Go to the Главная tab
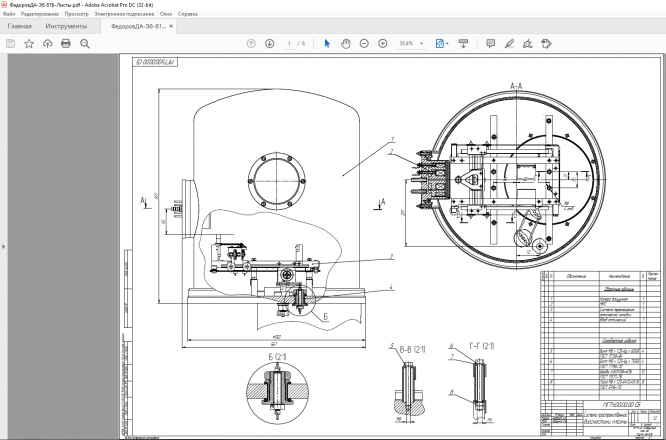Viewport: 666px width, 440px height. 20,26
